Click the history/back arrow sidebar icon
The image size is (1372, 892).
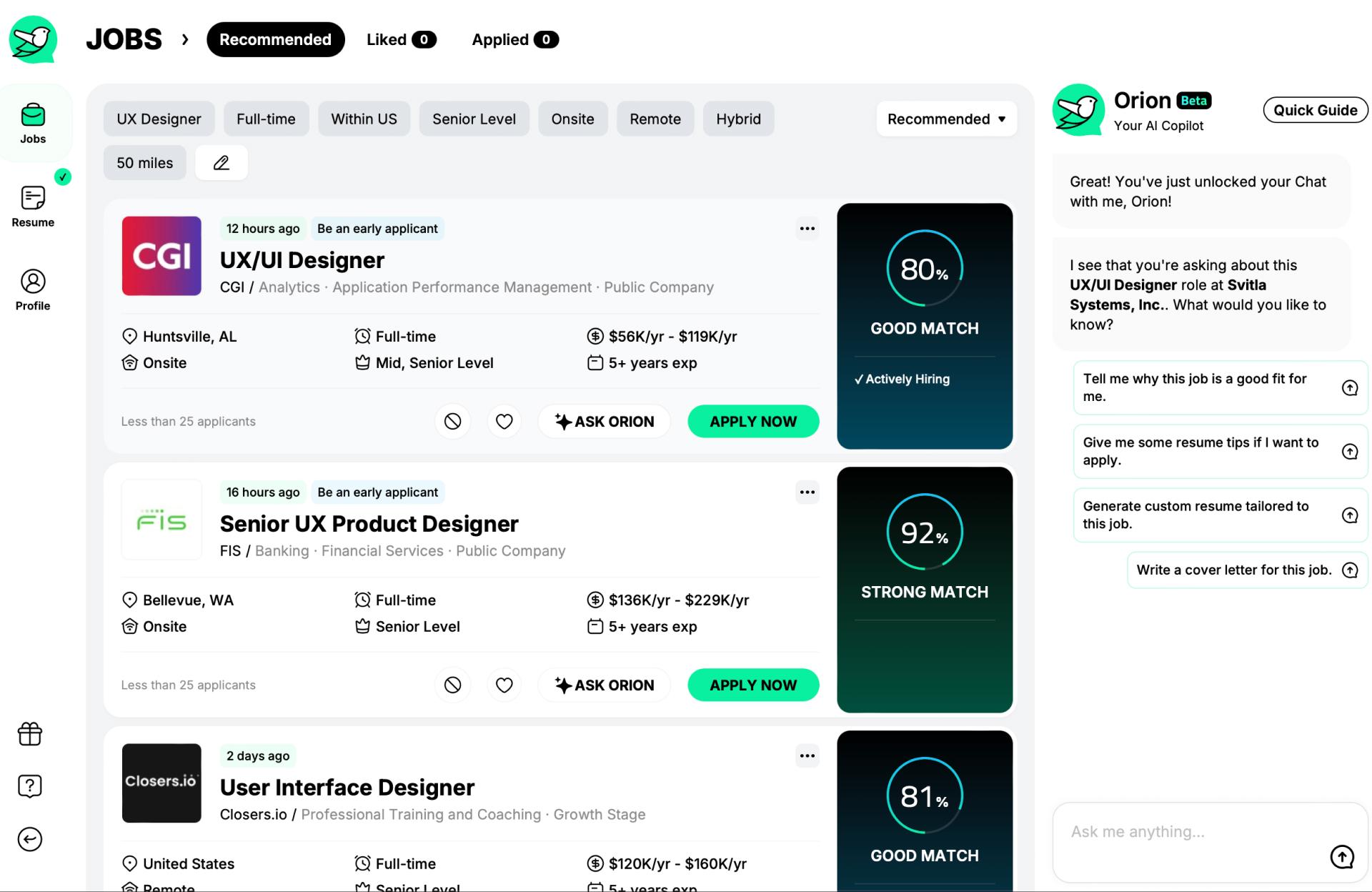point(31,840)
